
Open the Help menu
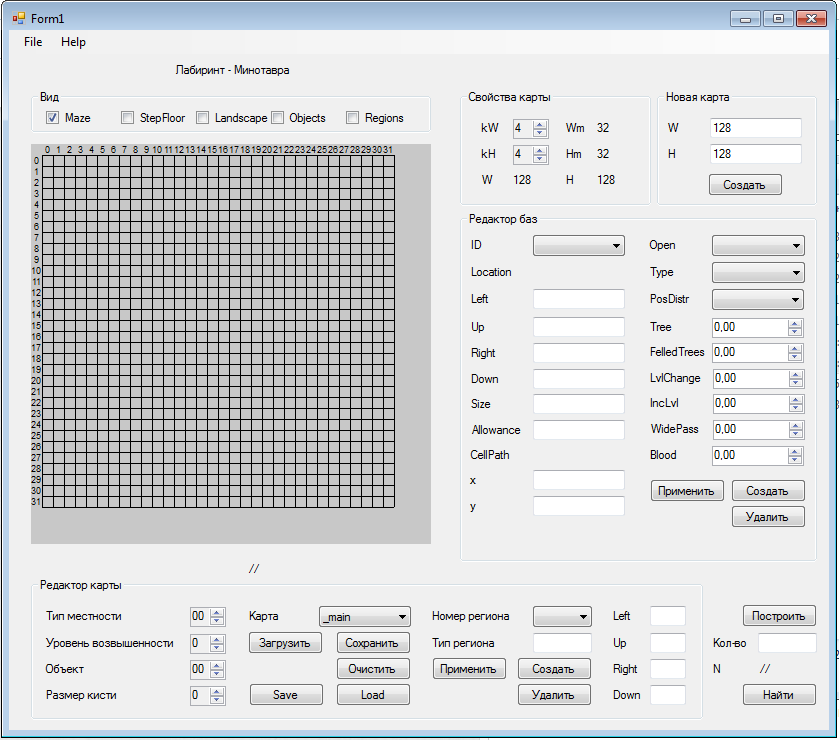point(73,42)
